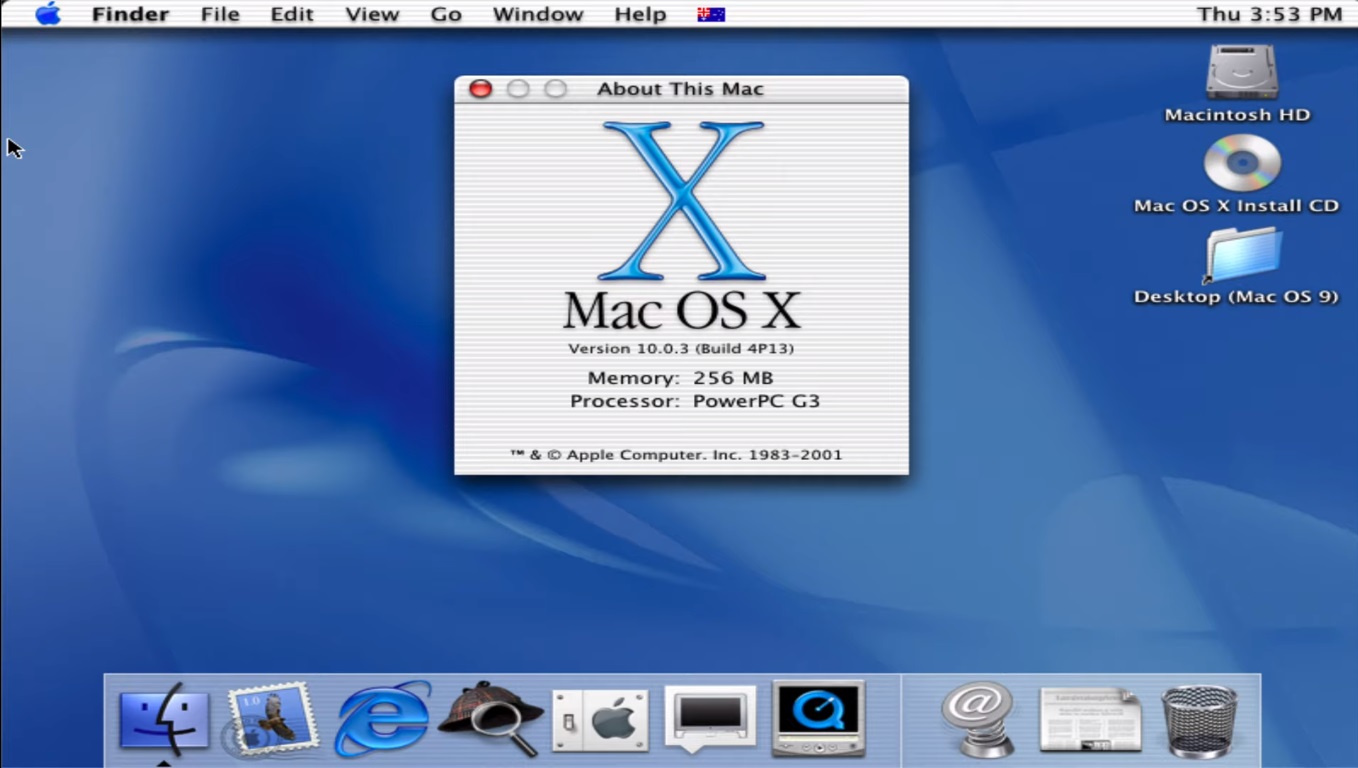The height and width of the screenshot is (768, 1358).
Task: Click the menu bar clock
Action: 1269,14
